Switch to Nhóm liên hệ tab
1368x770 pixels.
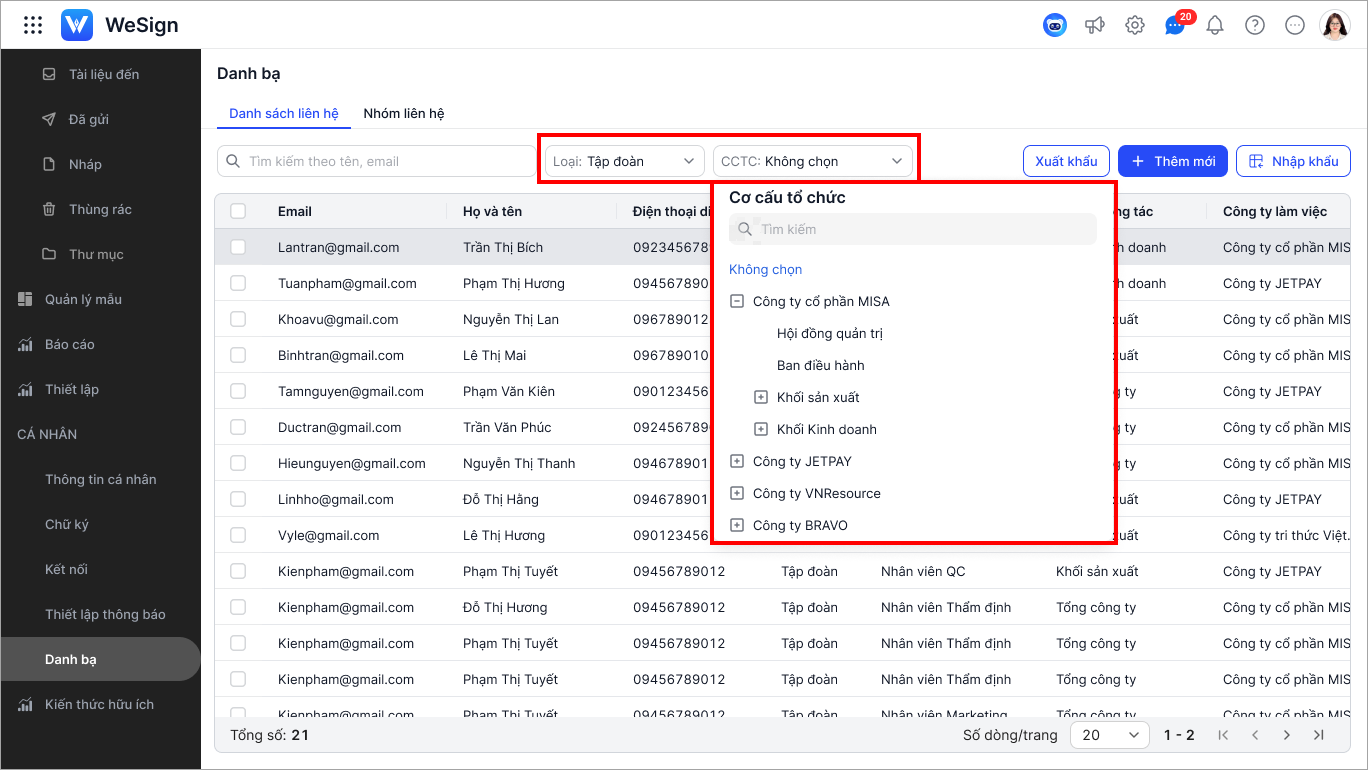coord(404,113)
